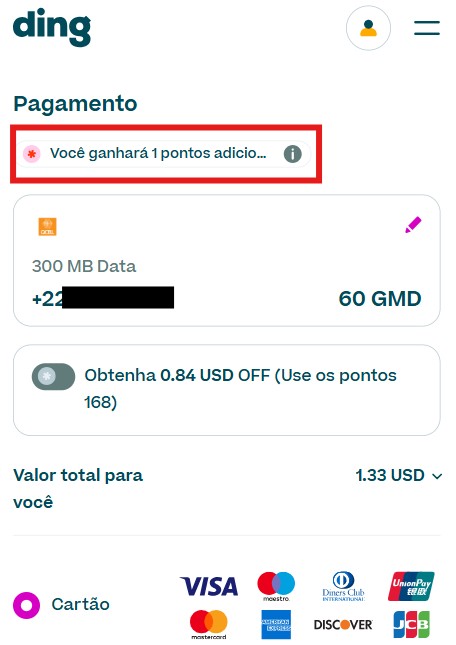Click the Cartão payment label
The height and width of the screenshot is (645, 456).
(81, 604)
